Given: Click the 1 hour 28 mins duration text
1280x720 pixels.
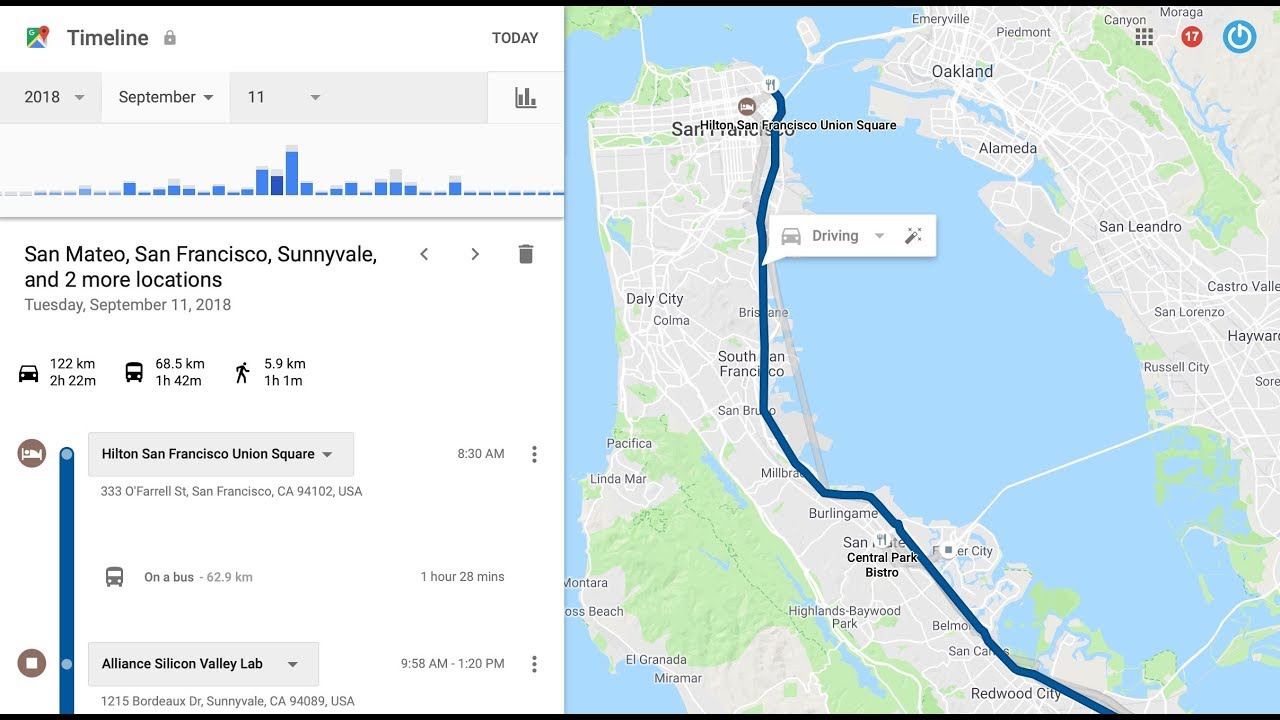Looking at the screenshot, I should (462, 577).
